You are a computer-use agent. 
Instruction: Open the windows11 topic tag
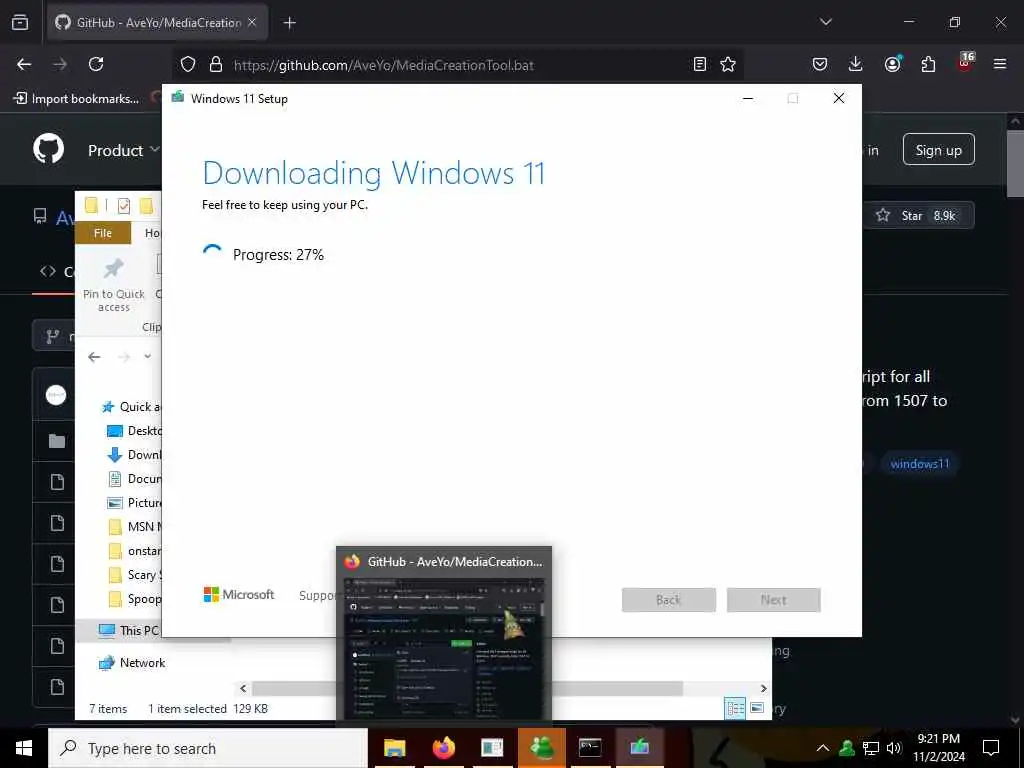(x=920, y=464)
